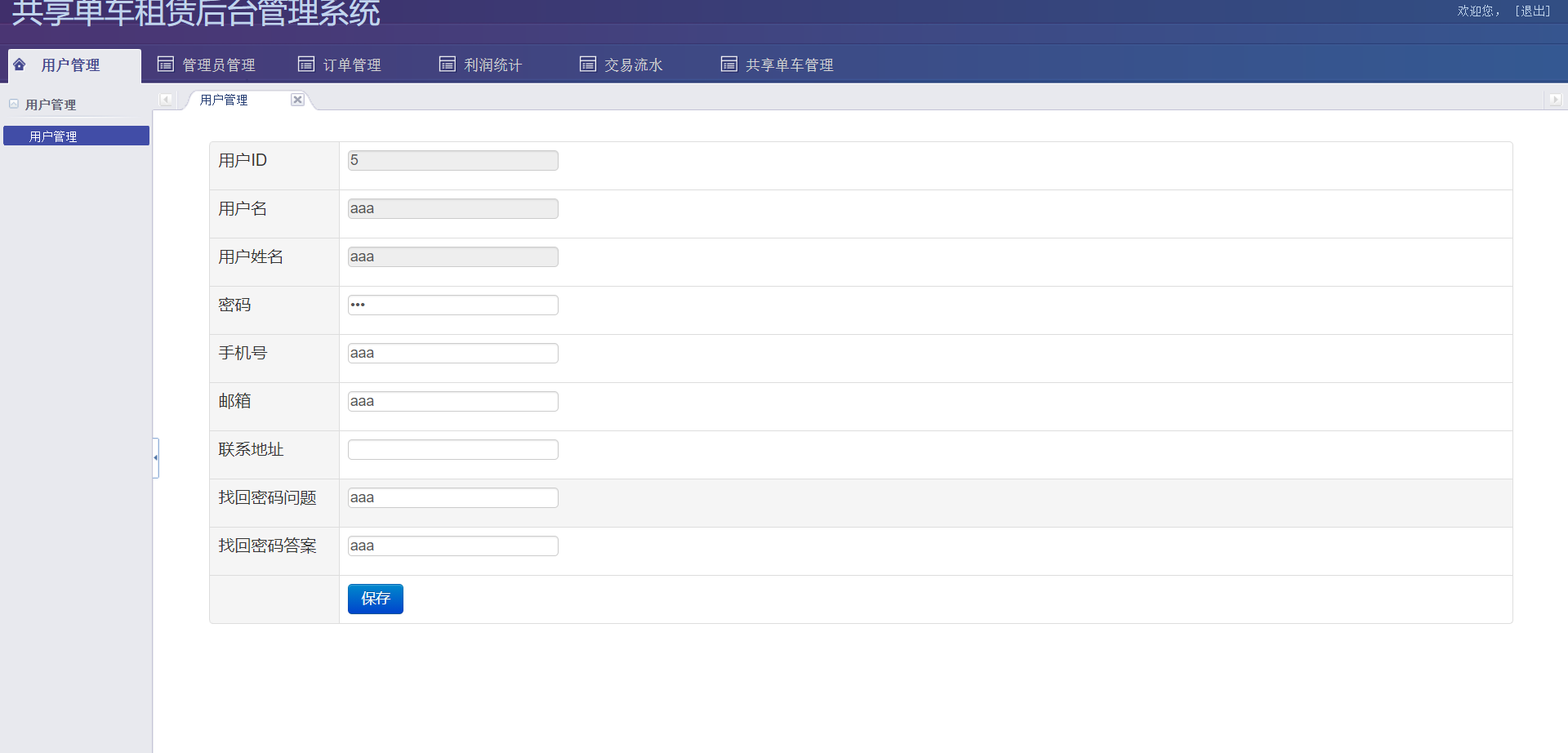Click the 用户姓名 input field
The image size is (1568, 753).
(x=453, y=256)
